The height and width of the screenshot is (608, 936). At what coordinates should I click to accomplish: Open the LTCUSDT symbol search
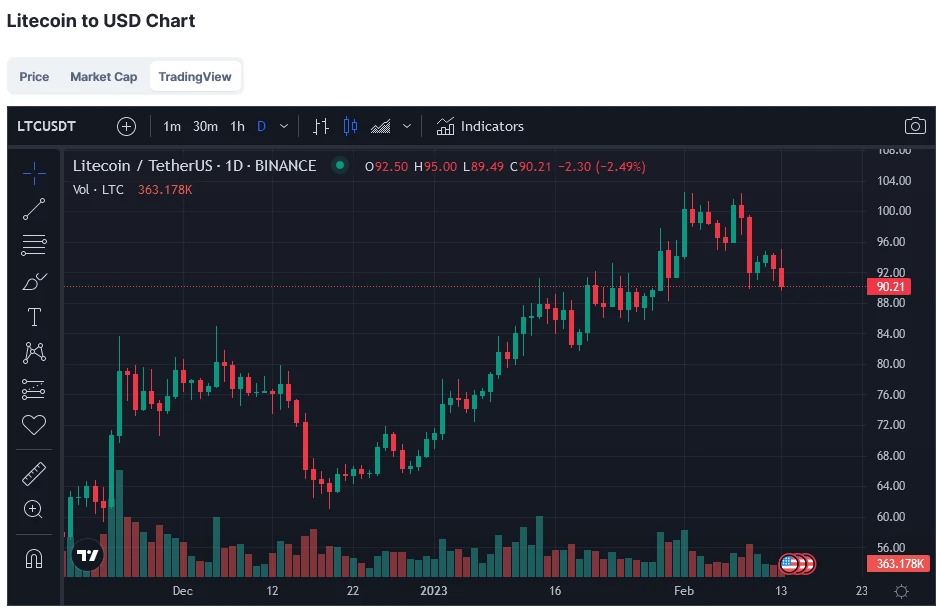coord(46,126)
